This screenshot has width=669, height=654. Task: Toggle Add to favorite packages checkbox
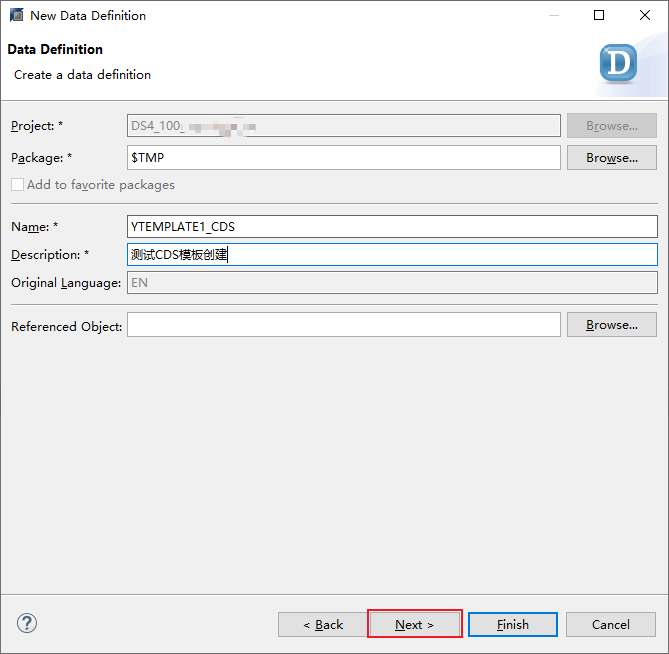(x=17, y=185)
